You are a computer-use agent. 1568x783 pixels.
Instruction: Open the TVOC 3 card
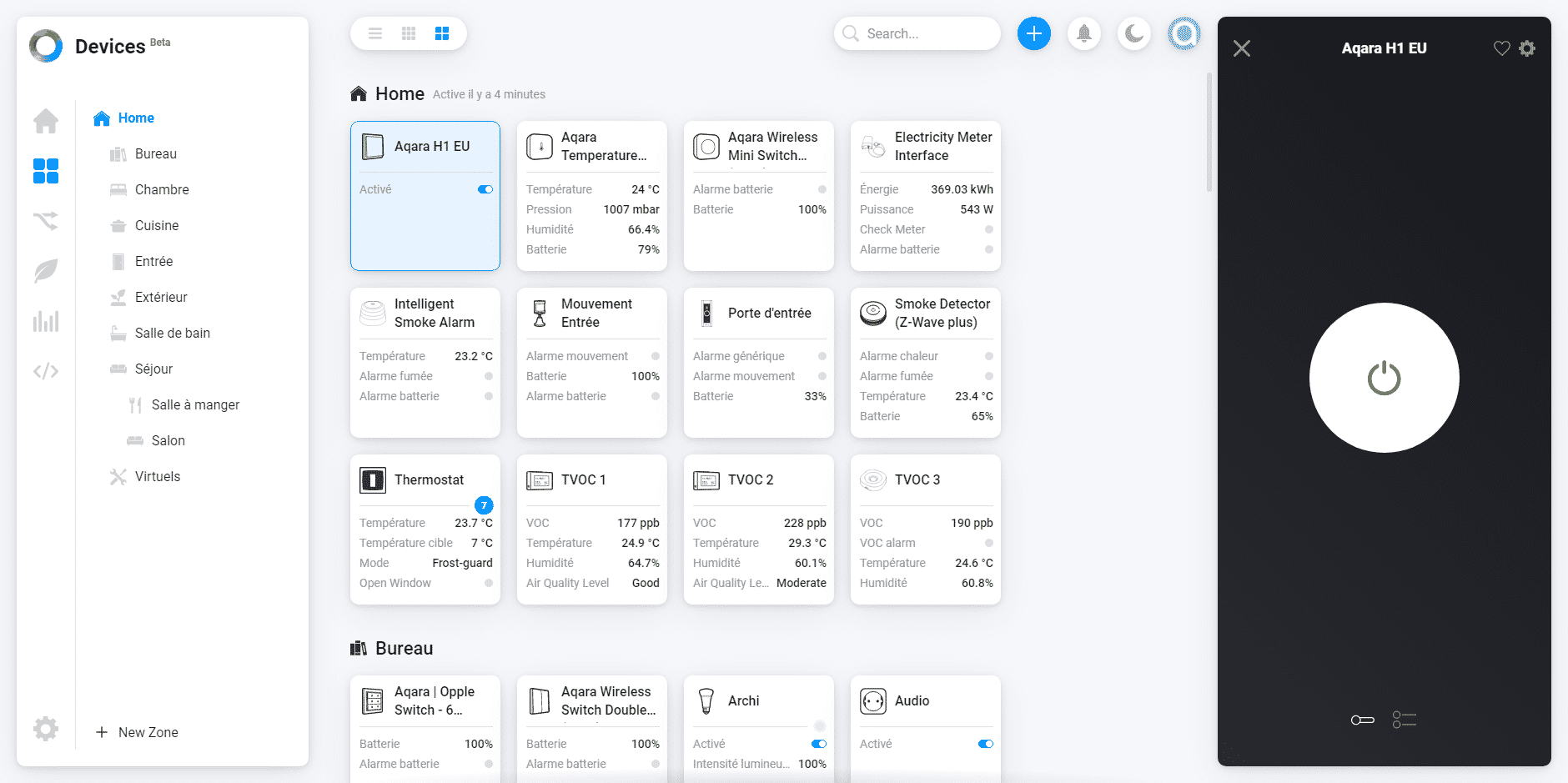tap(926, 530)
